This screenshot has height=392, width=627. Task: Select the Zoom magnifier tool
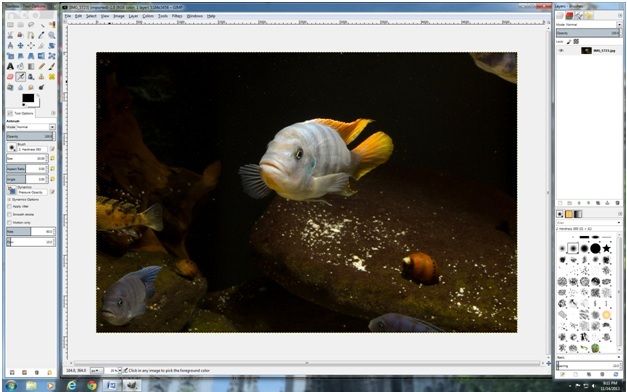point(52,35)
